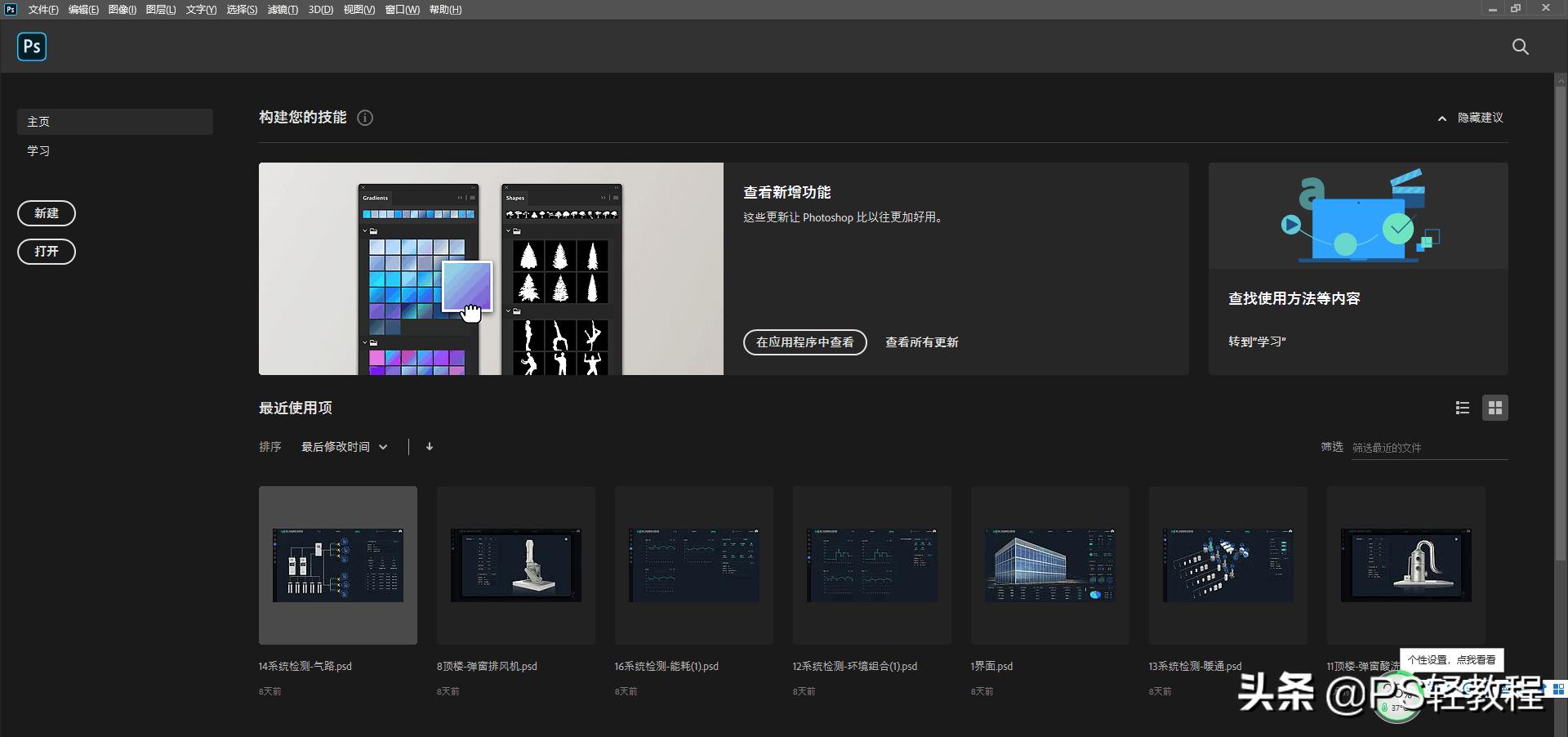Screen dimensions: 1568x737
Task: Click the 打开 button
Action: coord(46,252)
